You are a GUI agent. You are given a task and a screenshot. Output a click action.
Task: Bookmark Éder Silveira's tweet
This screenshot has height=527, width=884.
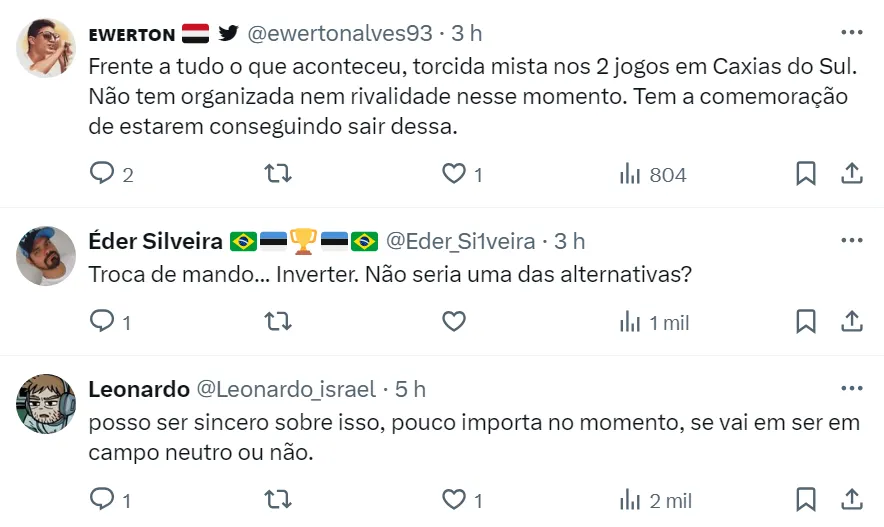tap(805, 322)
